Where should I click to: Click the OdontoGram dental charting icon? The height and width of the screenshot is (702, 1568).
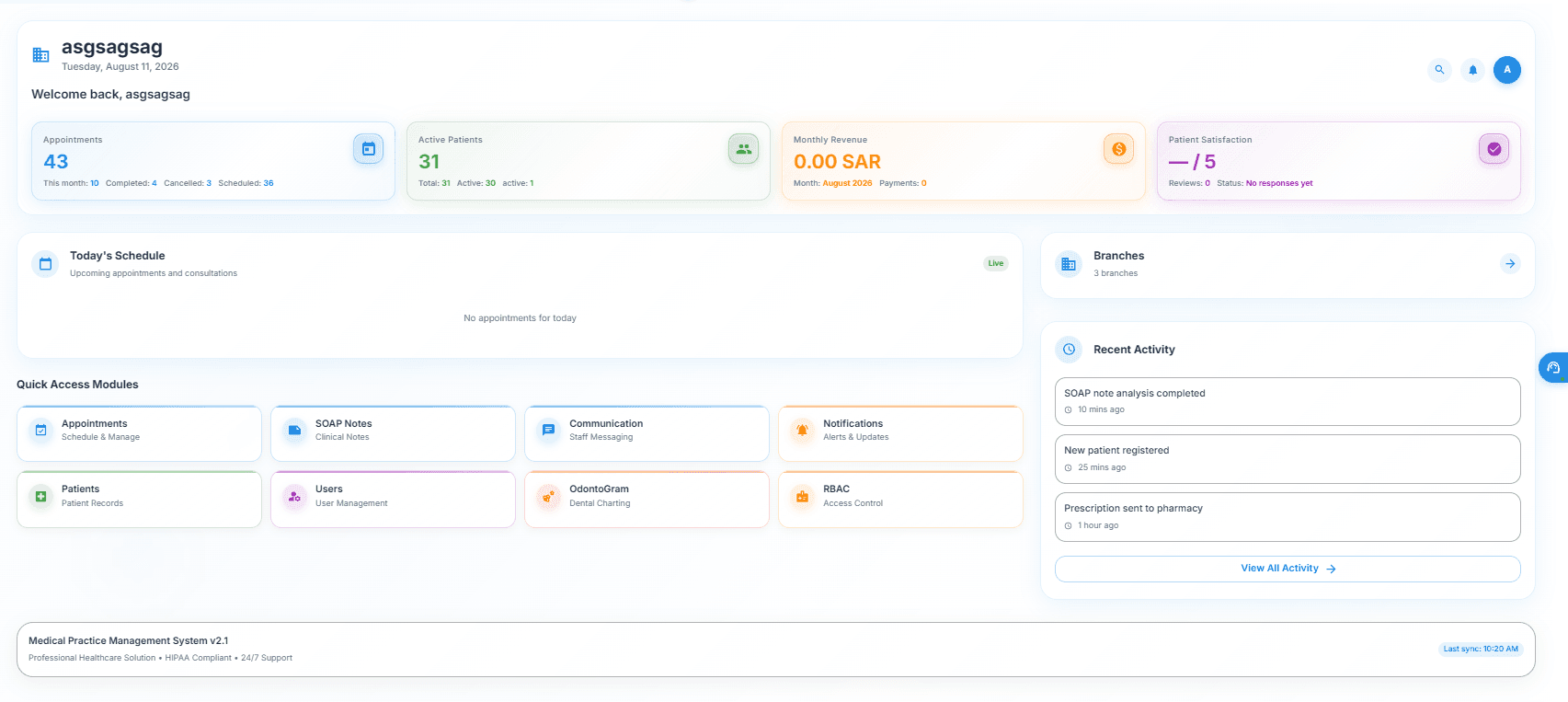[548, 496]
